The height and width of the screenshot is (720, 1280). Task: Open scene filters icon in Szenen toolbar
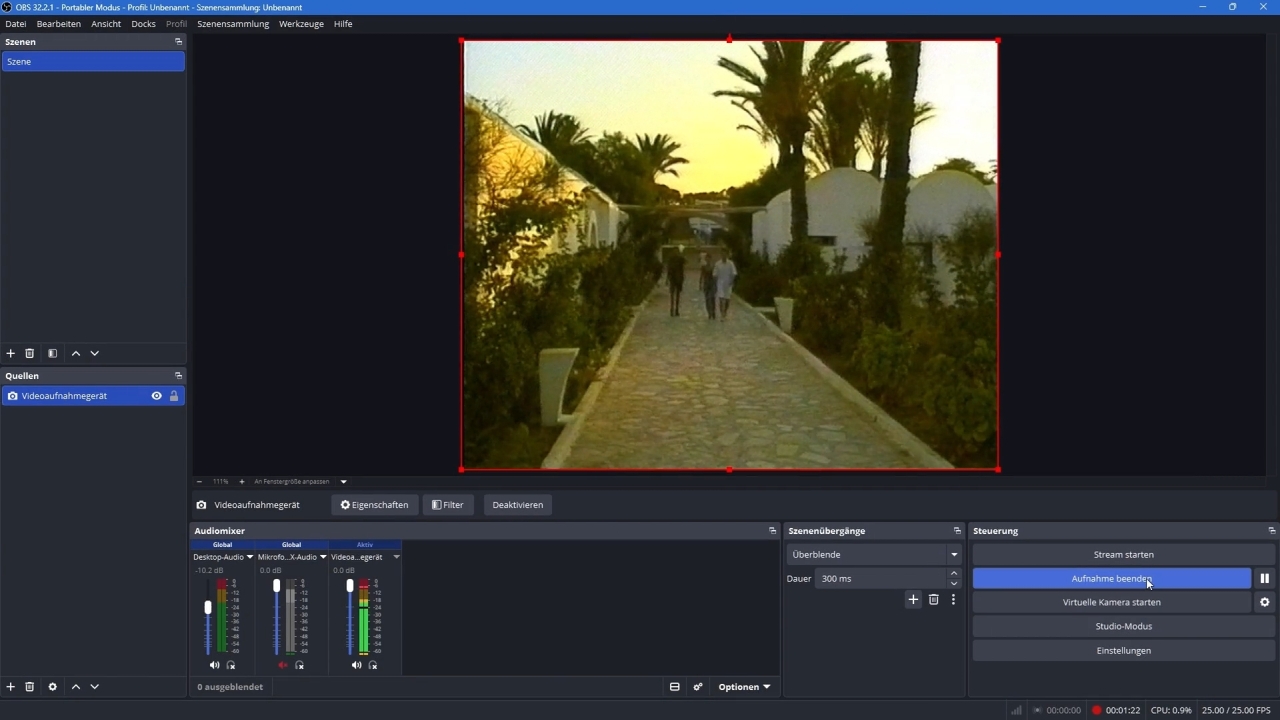pyautogui.click(x=53, y=353)
